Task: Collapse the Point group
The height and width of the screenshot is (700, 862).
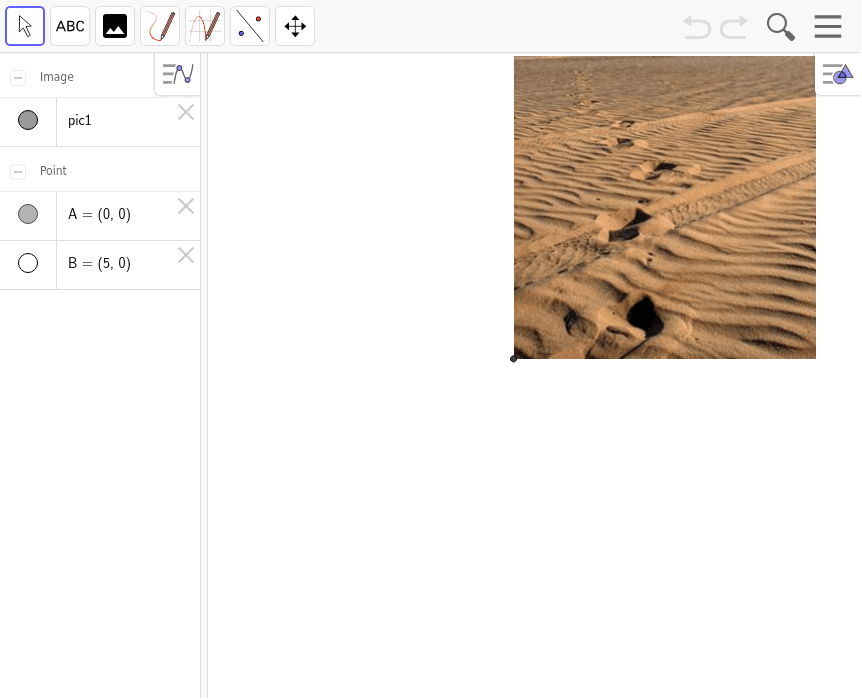Action: (x=18, y=172)
